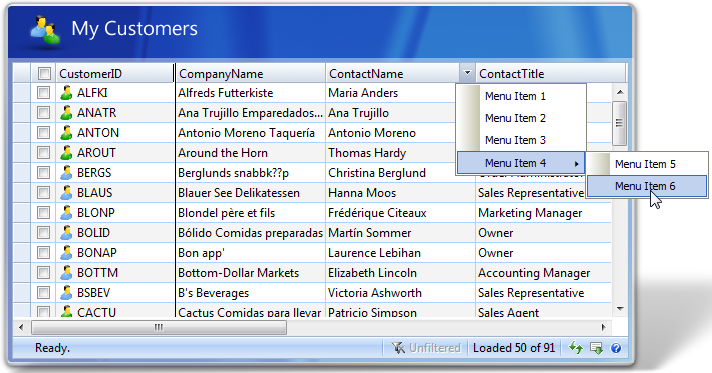Check the BOLID row checkbox
The height and width of the screenshot is (373, 712).
pyautogui.click(x=44, y=233)
